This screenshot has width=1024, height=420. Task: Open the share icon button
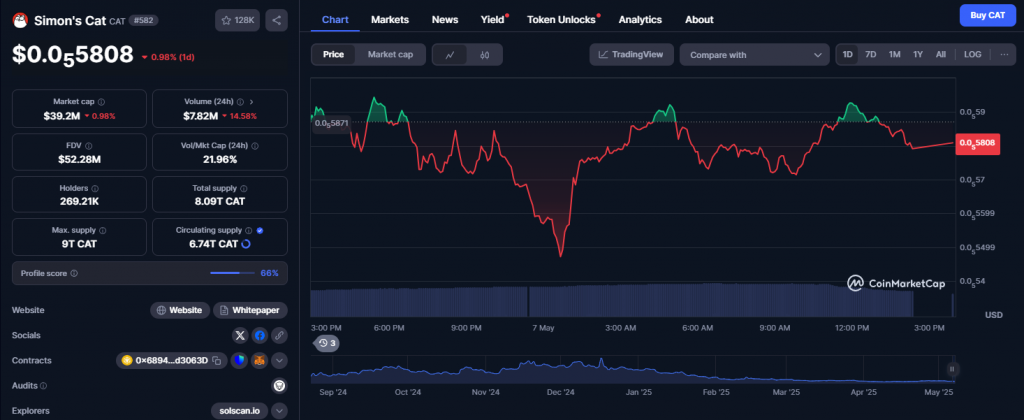pyautogui.click(x=276, y=20)
